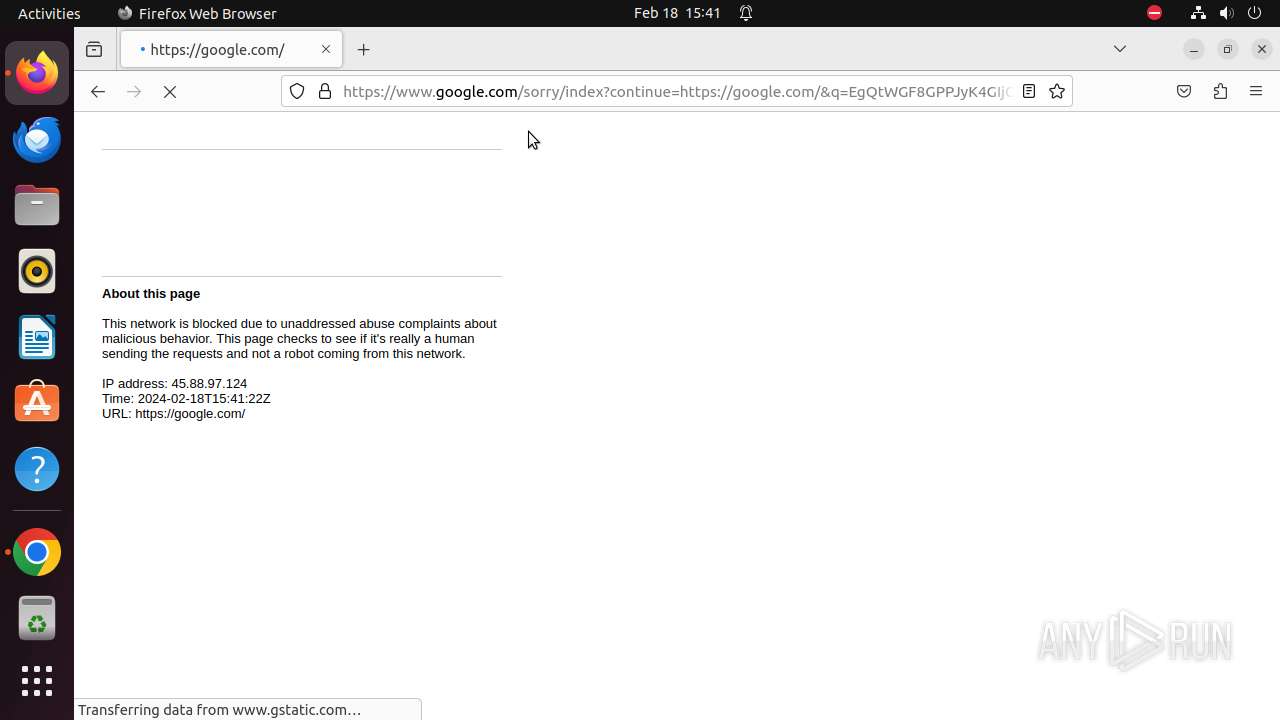Open the Firefox hamburger menu
This screenshot has width=1280, height=720.
click(1256, 91)
